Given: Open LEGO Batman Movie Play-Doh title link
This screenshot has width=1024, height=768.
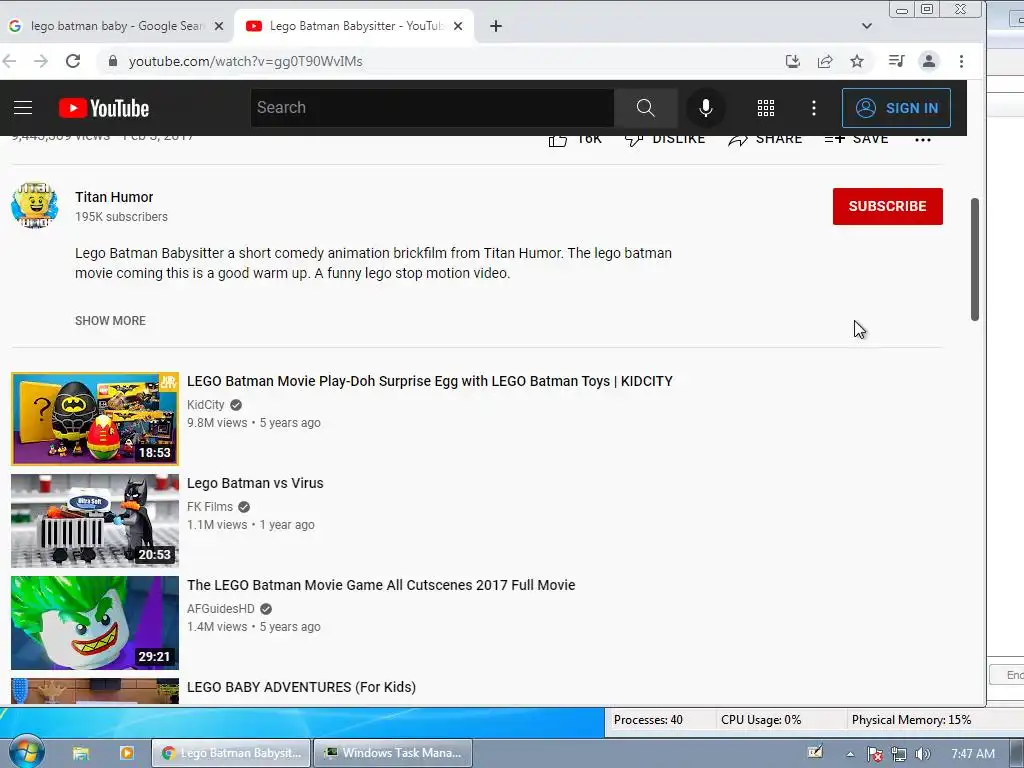Looking at the screenshot, I should 430,381.
